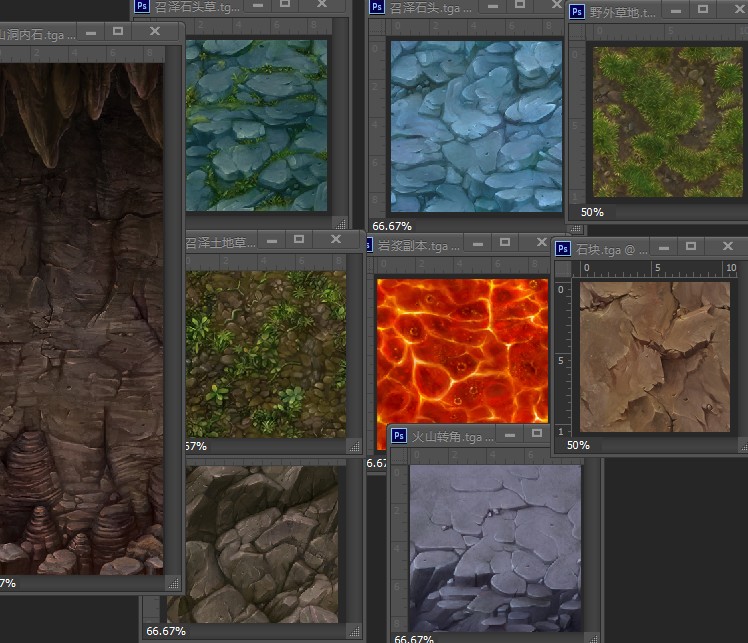Click the lava texture canvas in 岩浆副本.tga

click(x=462, y=351)
